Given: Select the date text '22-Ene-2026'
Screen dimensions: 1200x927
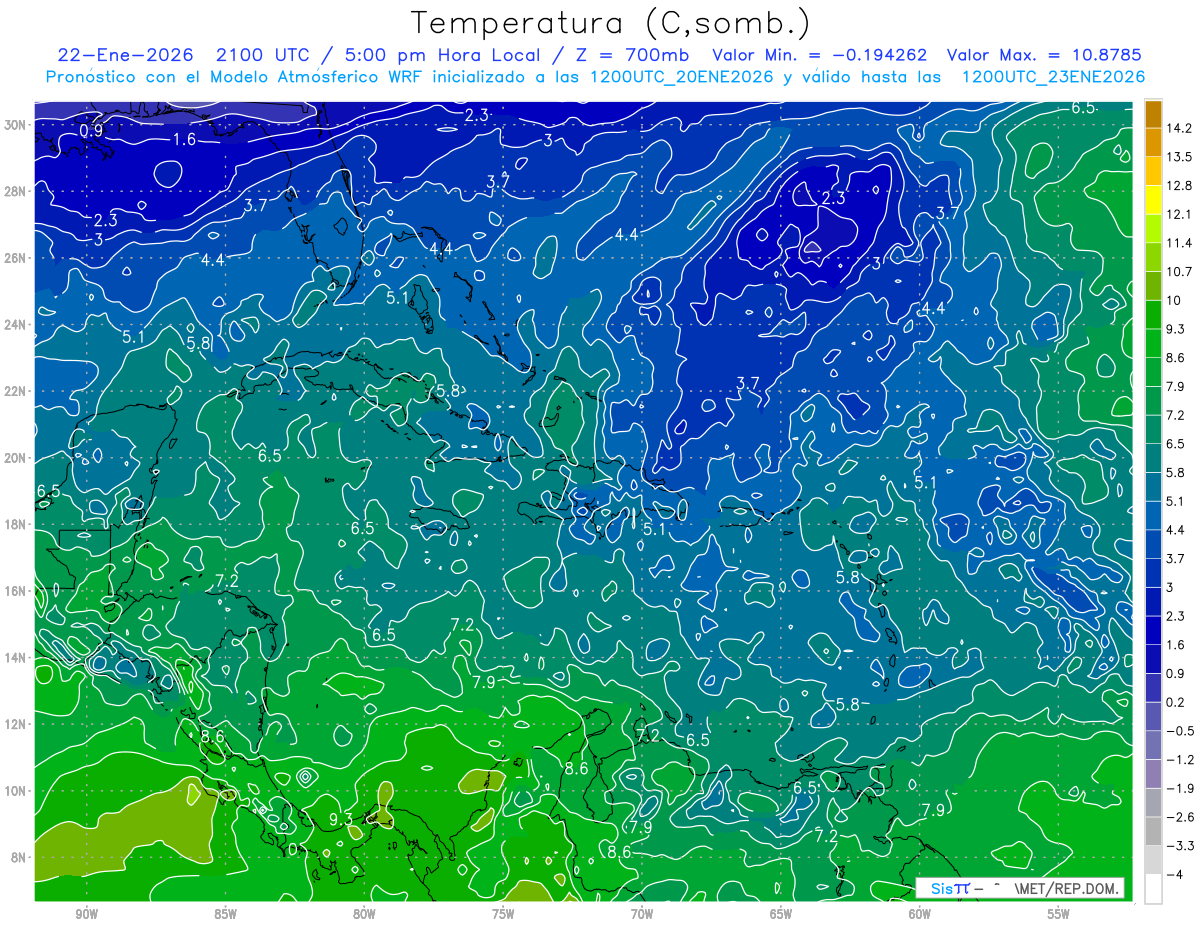Looking at the screenshot, I should tap(125, 55).
